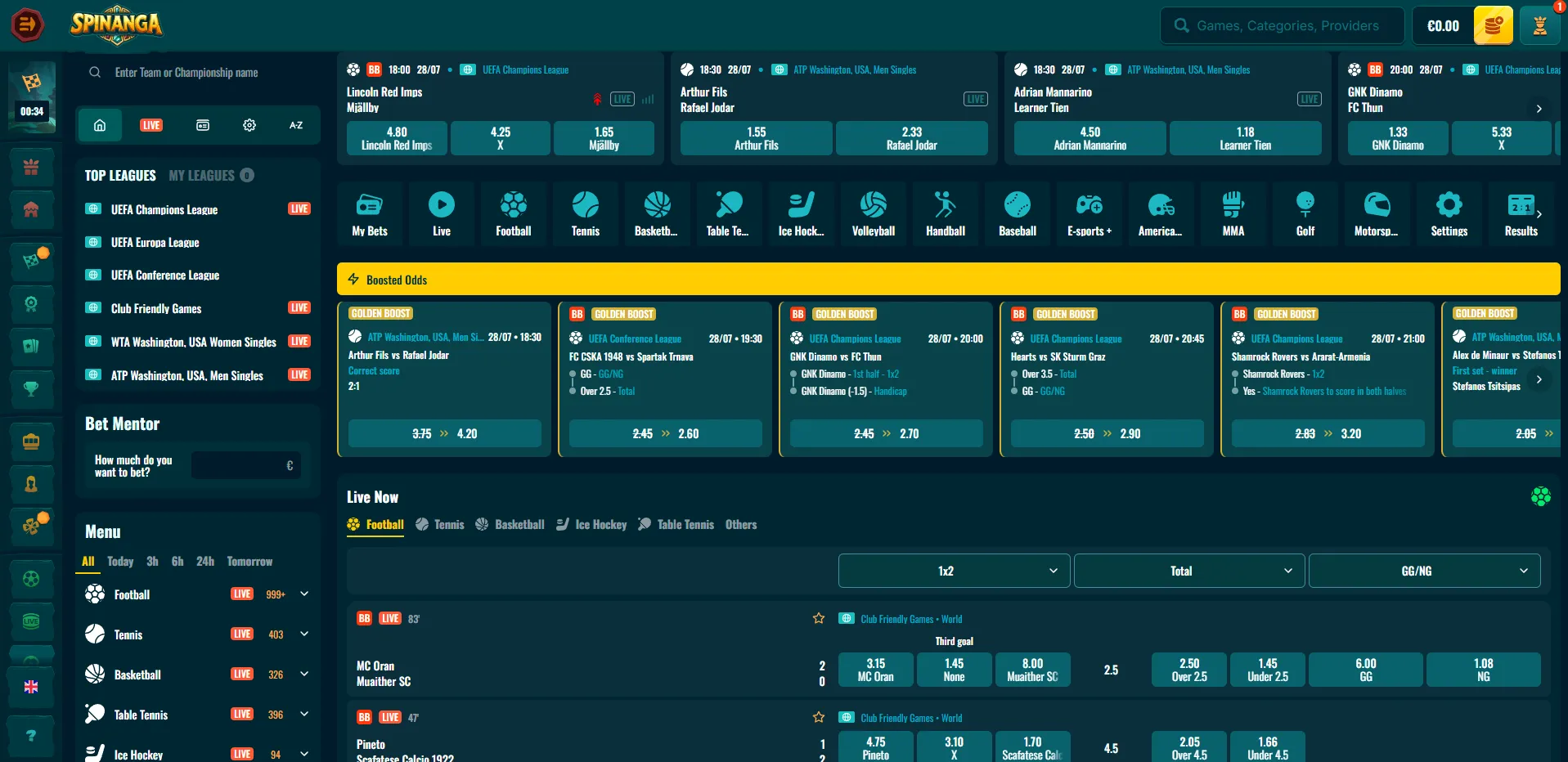Image resolution: width=1568 pixels, height=762 pixels.
Task: Click the language UK flag icon
Action: pos(31,687)
